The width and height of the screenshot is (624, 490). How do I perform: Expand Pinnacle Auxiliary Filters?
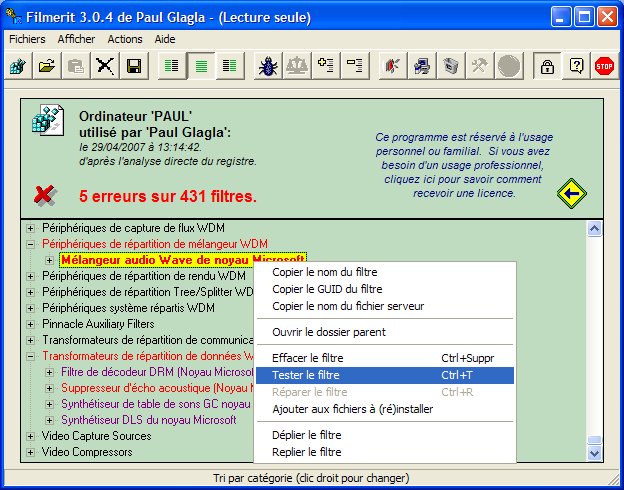pyautogui.click(x=30, y=324)
